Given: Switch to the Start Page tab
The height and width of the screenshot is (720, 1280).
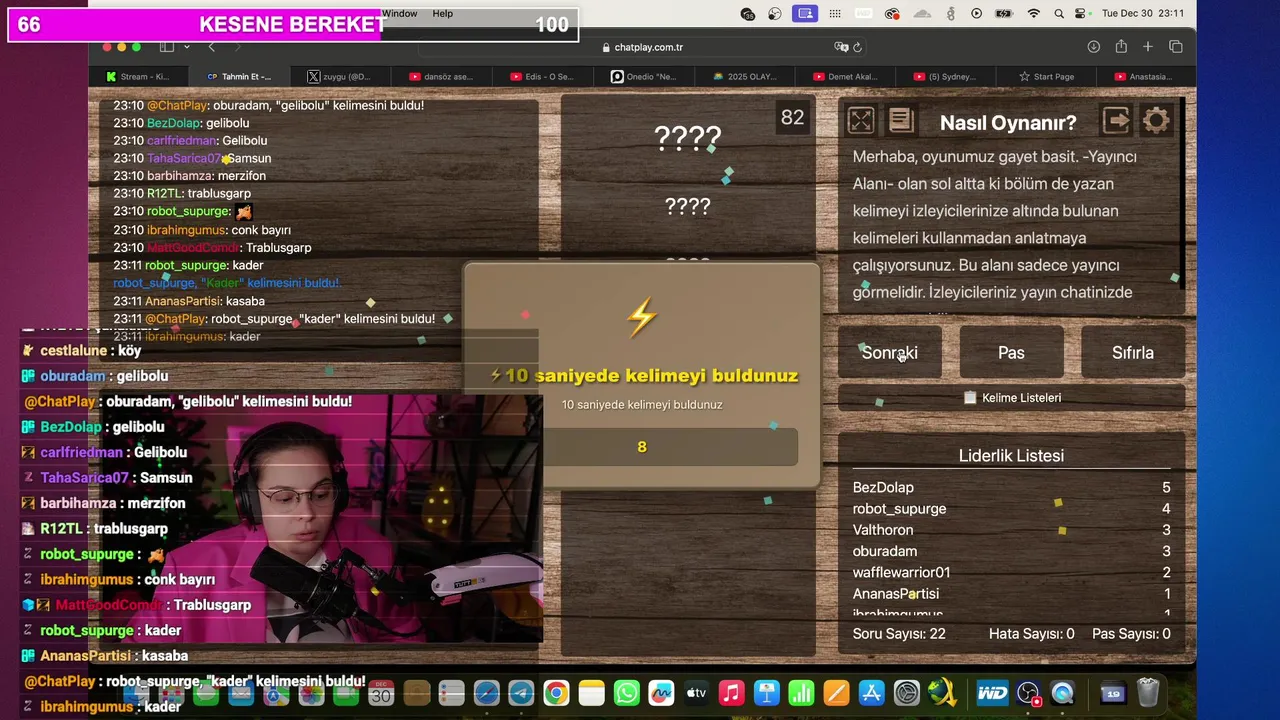Looking at the screenshot, I should pos(1046,77).
